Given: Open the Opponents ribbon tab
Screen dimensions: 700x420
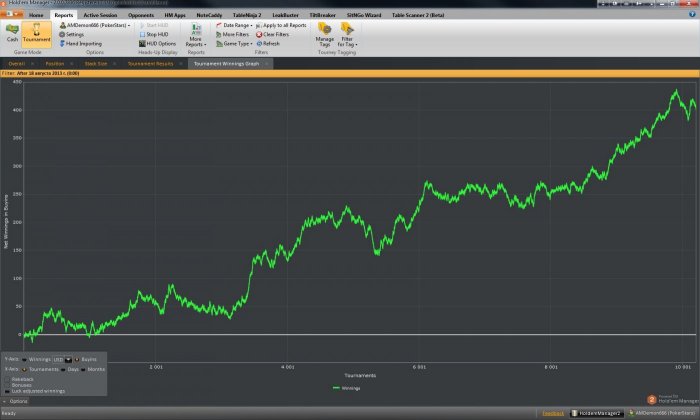Looking at the screenshot, I should coord(141,15).
